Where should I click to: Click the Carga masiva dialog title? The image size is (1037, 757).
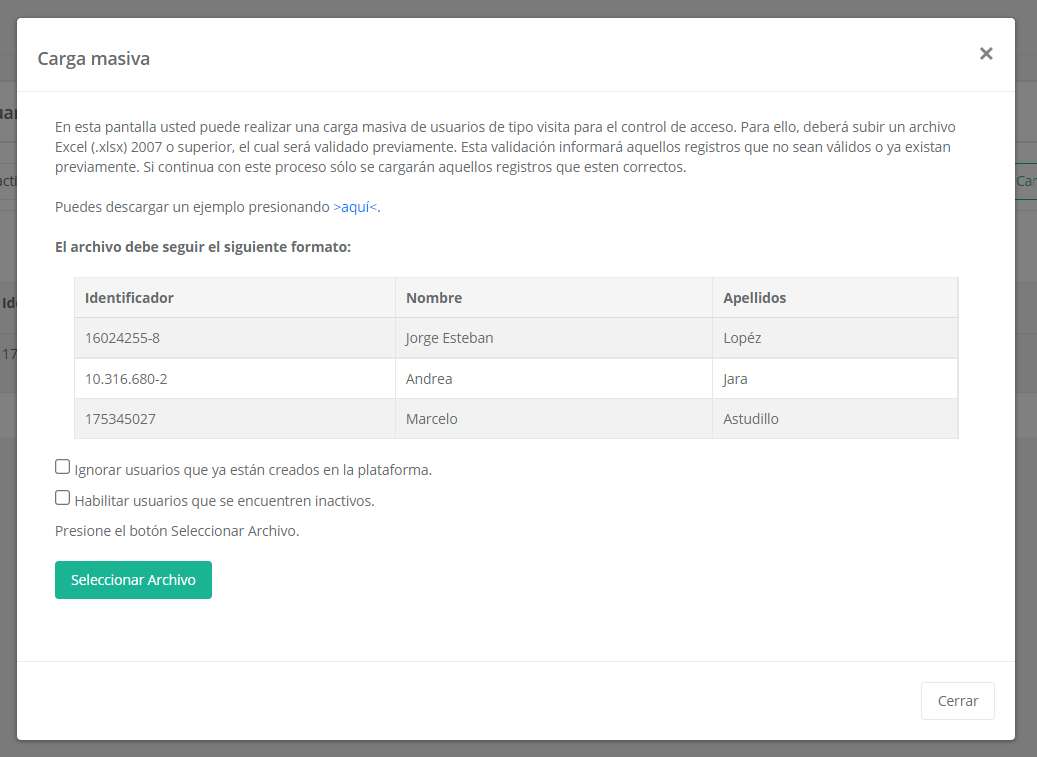pos(93,58)
